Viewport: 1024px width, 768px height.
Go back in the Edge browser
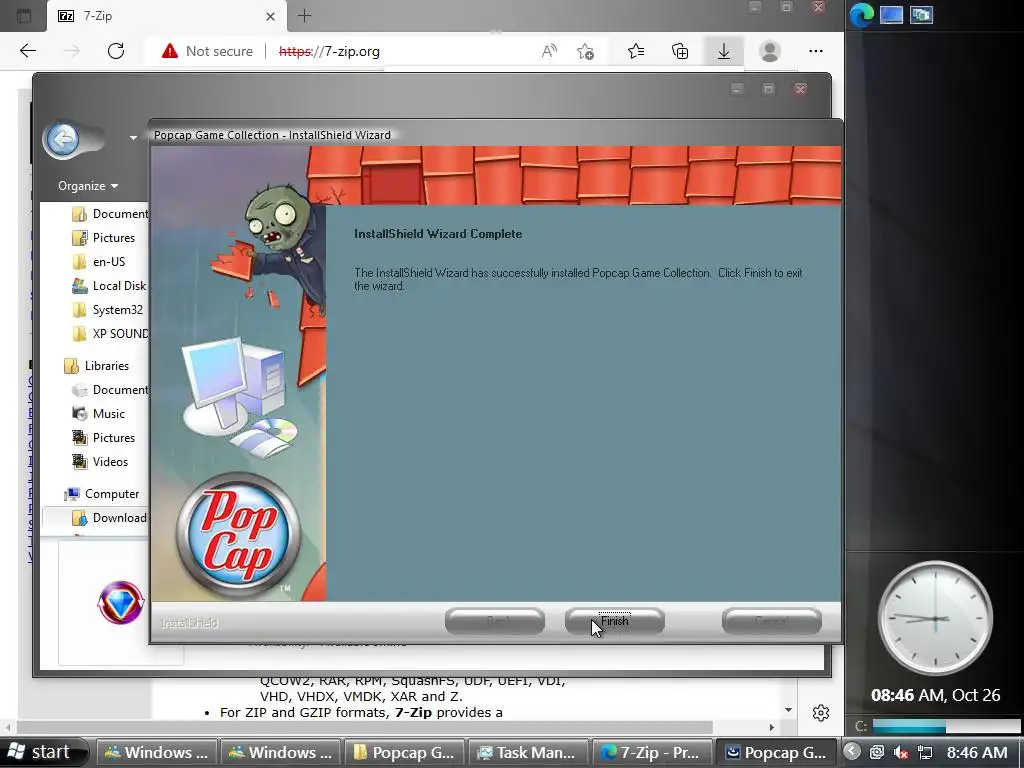28,51
